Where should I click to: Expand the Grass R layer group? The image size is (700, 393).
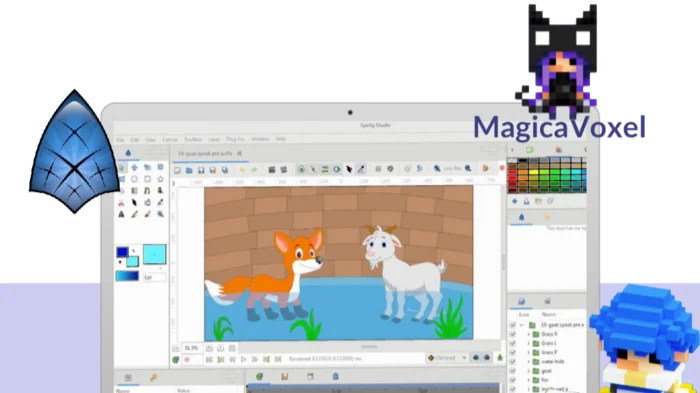point(529,334)
